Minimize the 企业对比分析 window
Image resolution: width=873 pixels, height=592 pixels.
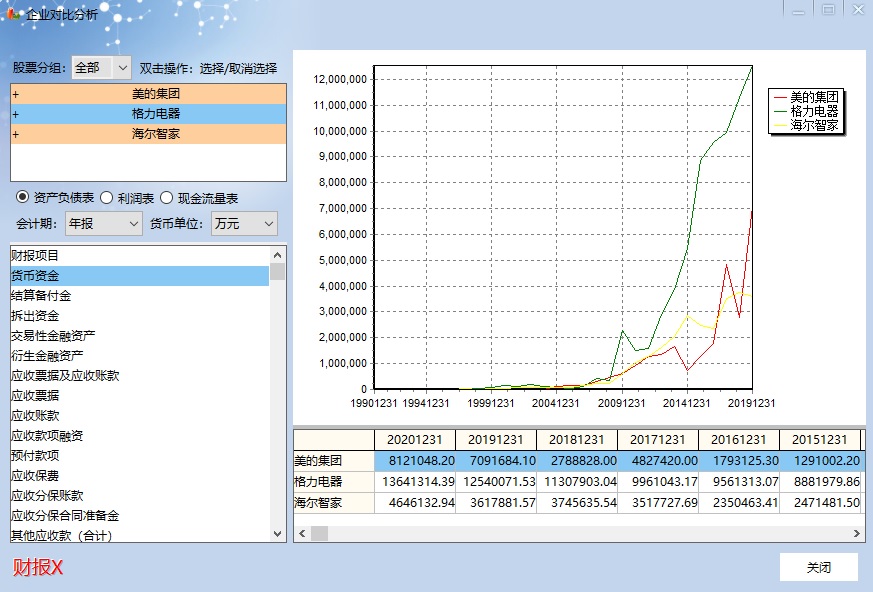[798, 10]
